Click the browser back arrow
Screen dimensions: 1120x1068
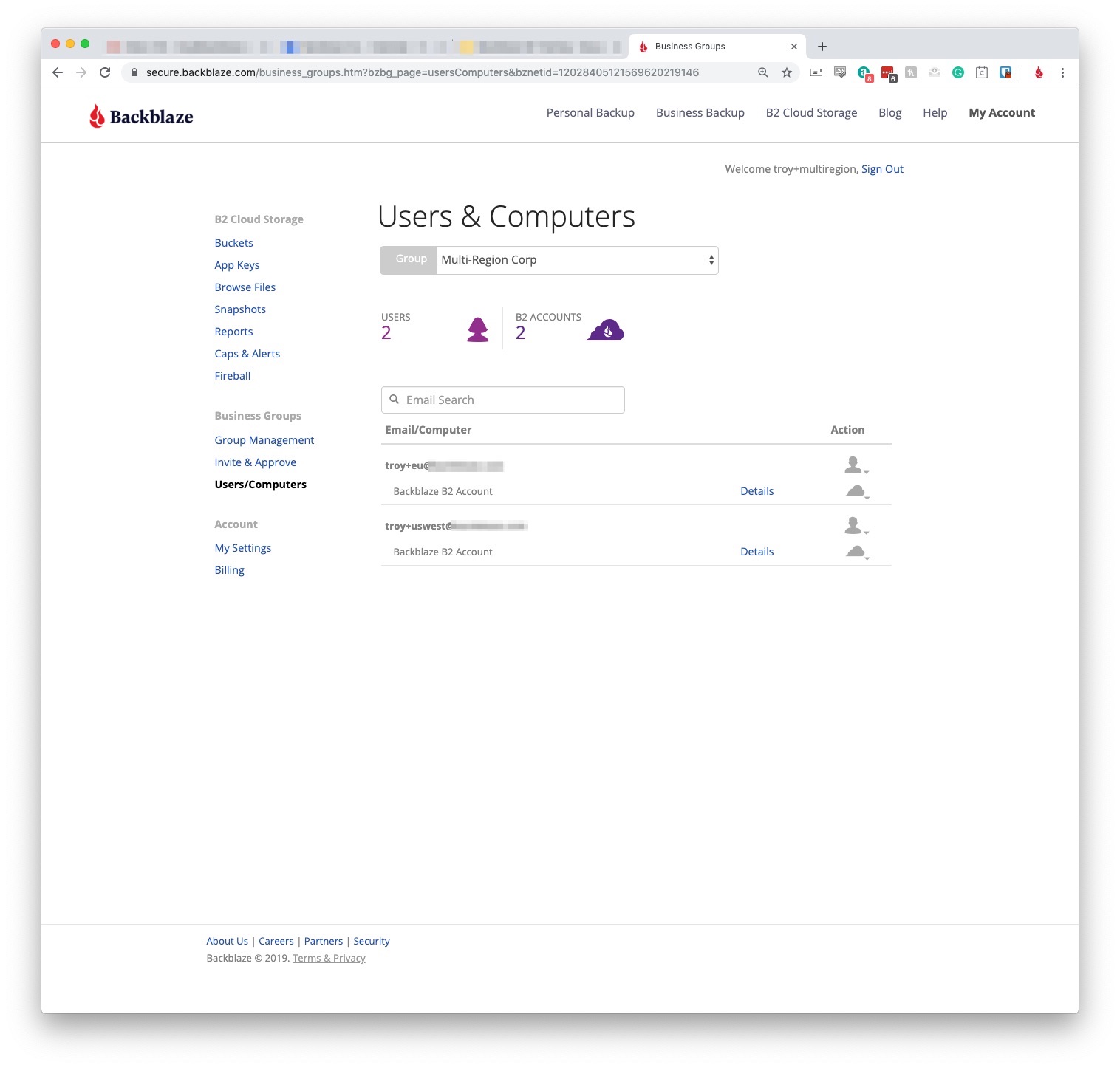[x=58, y=72]
